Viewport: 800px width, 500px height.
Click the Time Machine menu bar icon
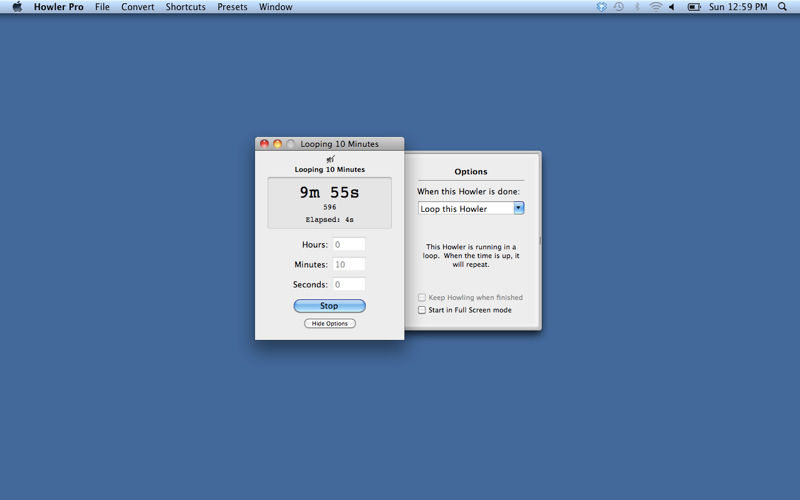[619, 7]
